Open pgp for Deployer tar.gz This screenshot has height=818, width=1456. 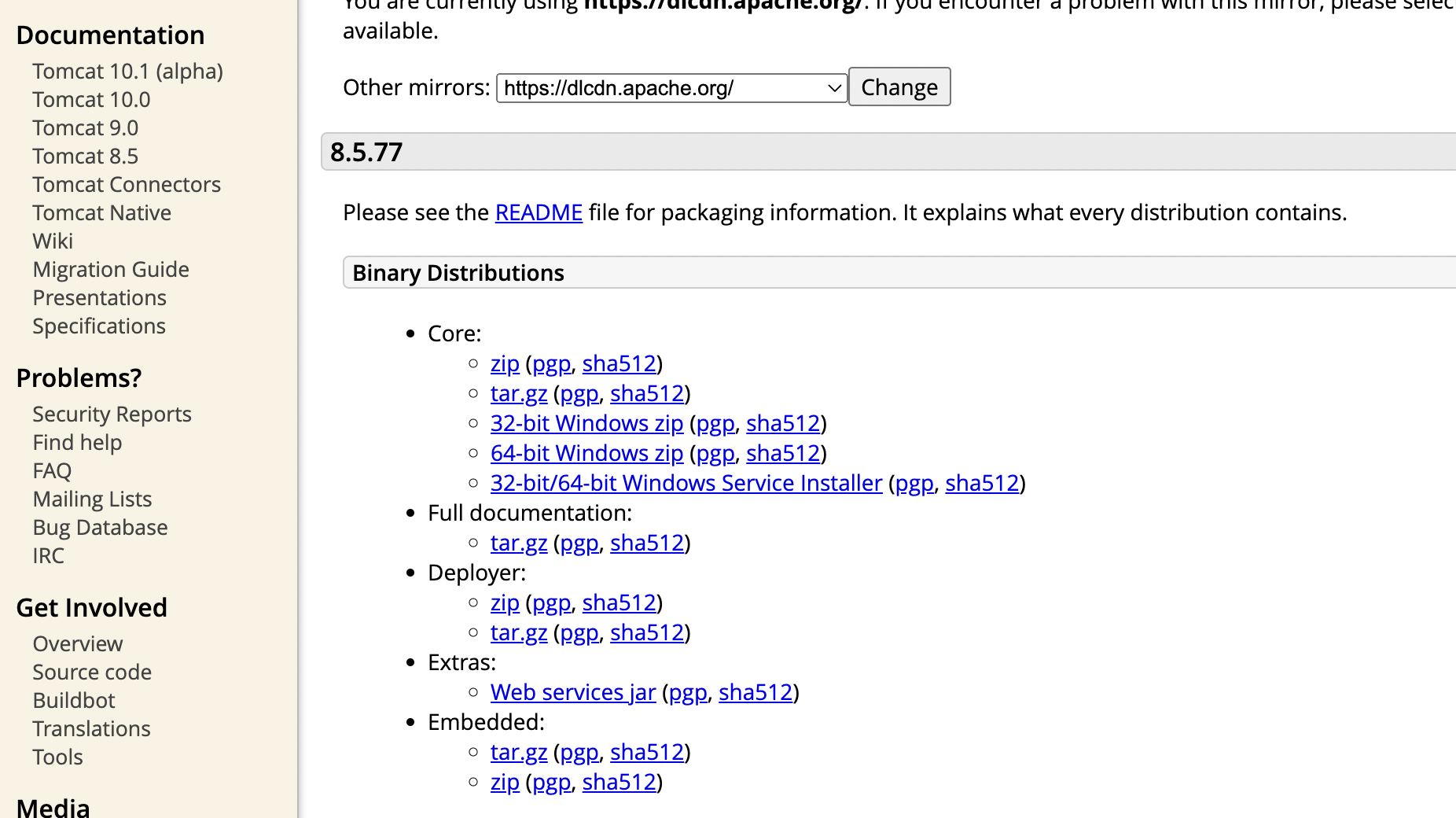[x=579, y=632]
